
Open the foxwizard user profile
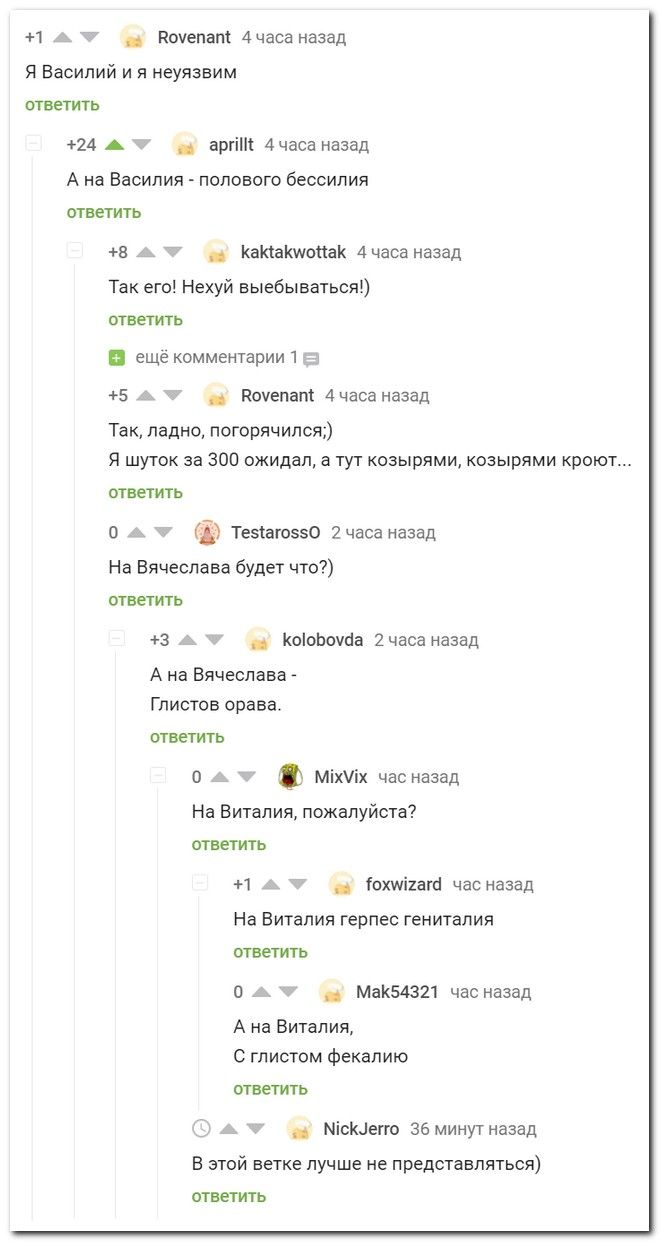point(403,885)
